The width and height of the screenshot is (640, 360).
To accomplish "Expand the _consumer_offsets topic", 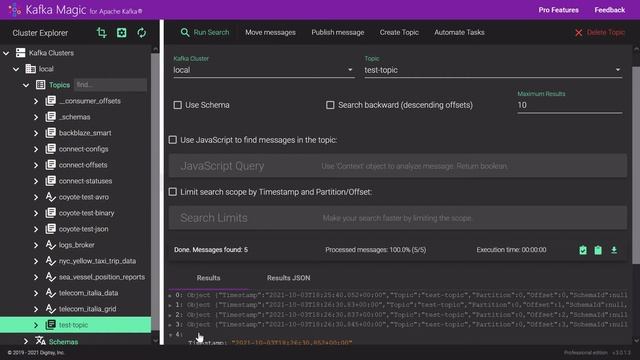I will click(36, 101).
